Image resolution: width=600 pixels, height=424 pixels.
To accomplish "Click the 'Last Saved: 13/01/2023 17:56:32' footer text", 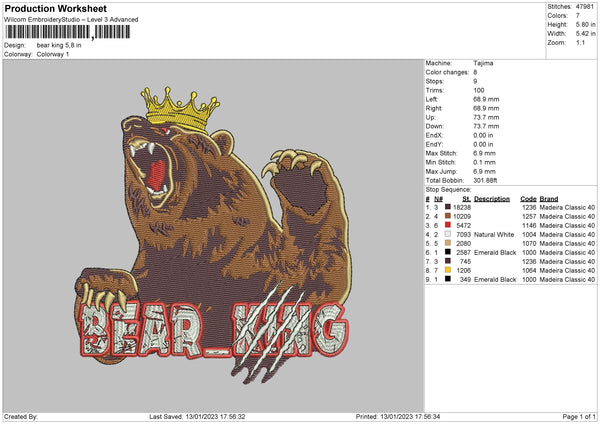I will click(x=197, y=417).
